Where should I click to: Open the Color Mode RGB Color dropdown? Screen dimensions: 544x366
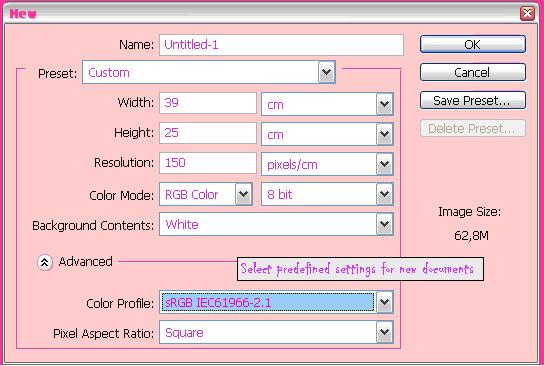point(206,194)
